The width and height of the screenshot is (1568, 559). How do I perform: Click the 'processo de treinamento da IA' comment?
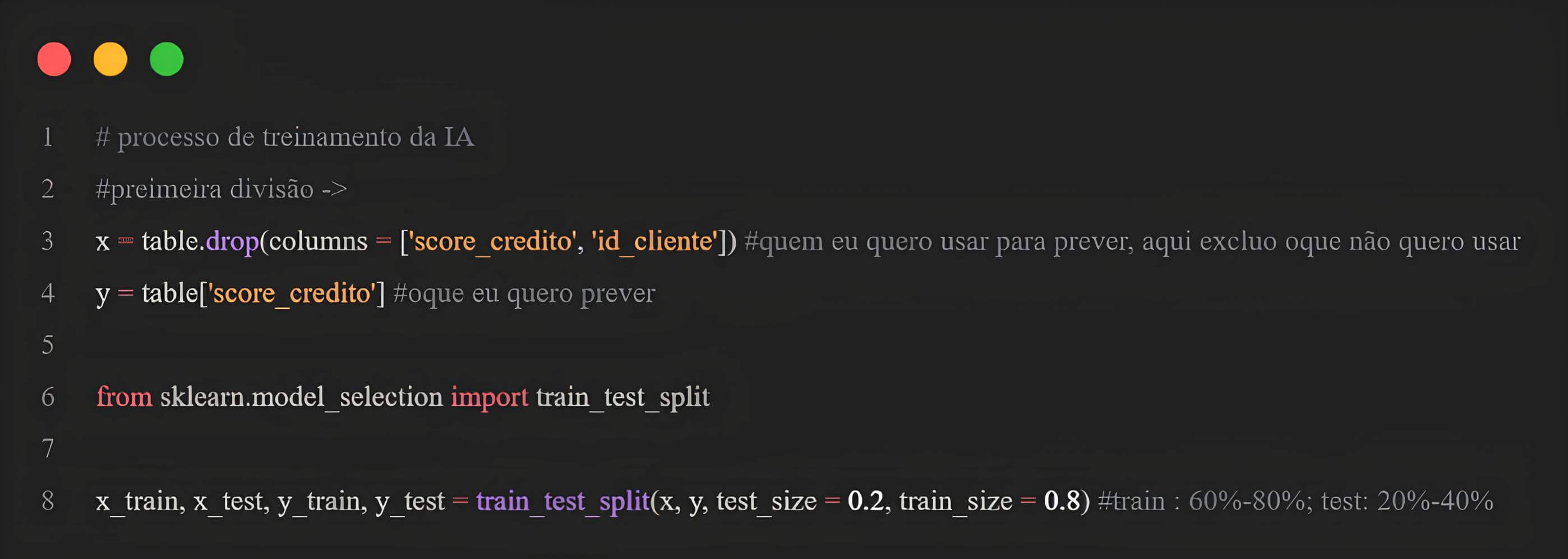pos(285,137)
